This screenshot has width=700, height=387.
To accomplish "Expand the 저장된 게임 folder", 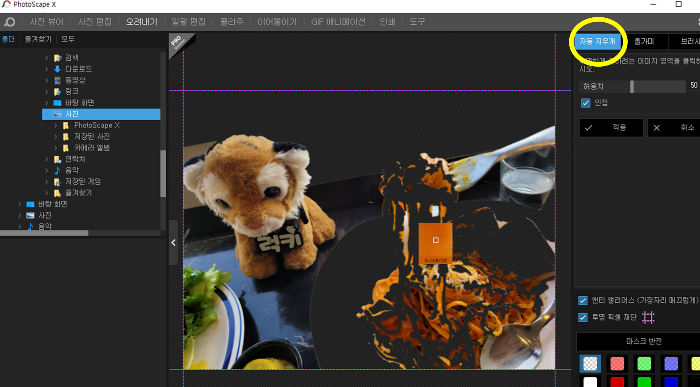I will (47, 182).
